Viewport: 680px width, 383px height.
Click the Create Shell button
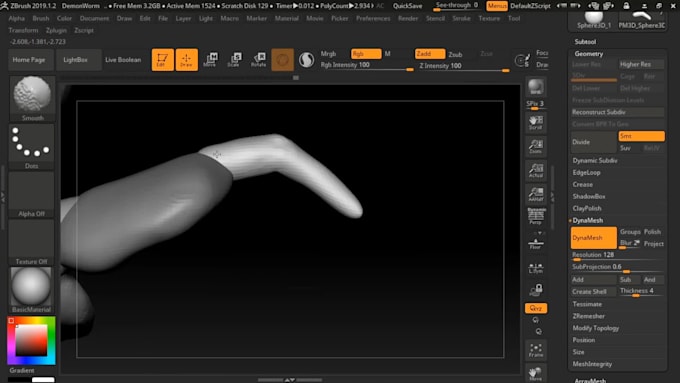(x=593, y=291)
